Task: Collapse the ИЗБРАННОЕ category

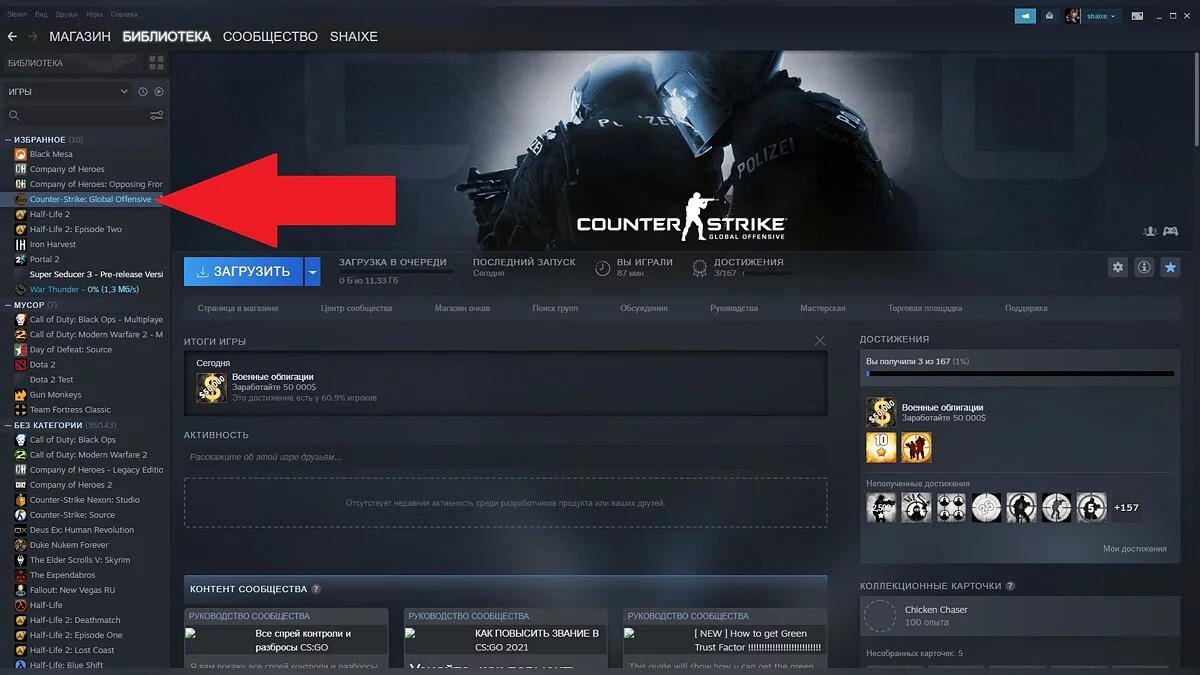Action: 8,139
